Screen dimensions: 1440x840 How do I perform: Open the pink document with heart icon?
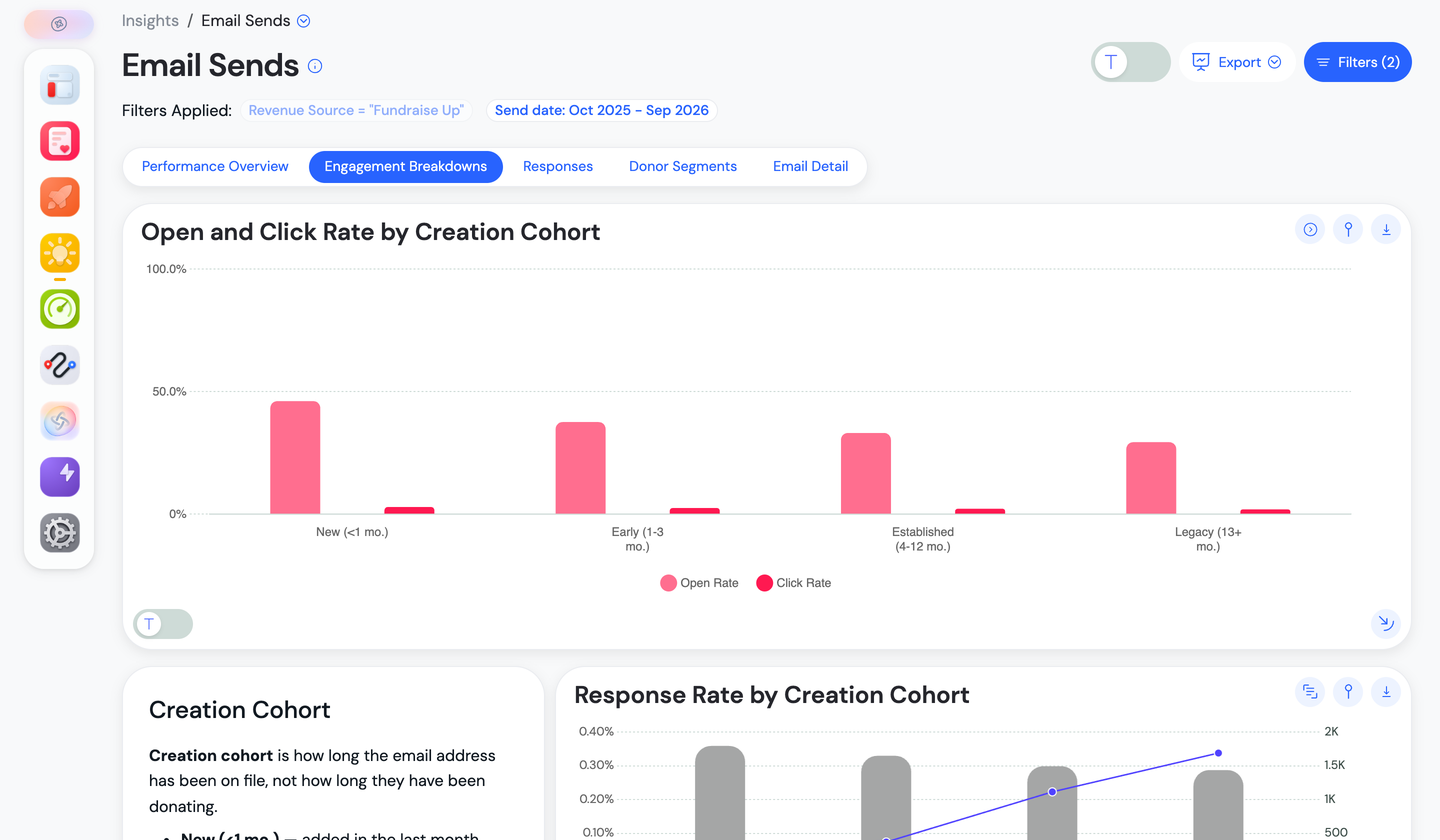[x=60, y=141]
